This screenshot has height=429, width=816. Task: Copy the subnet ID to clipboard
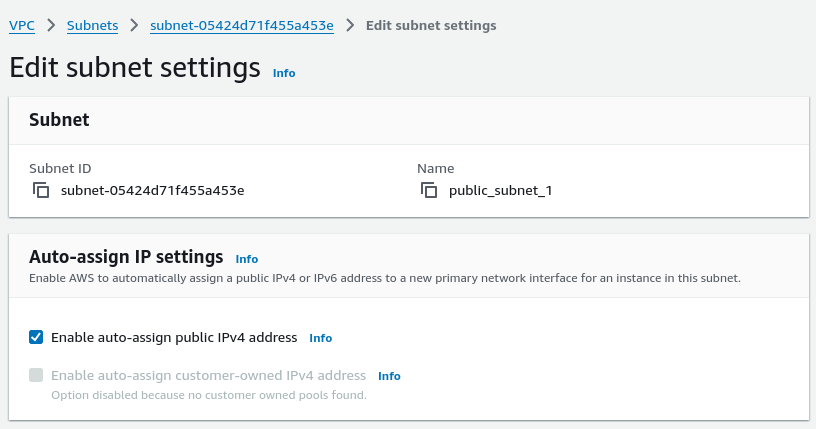point(41,190)
